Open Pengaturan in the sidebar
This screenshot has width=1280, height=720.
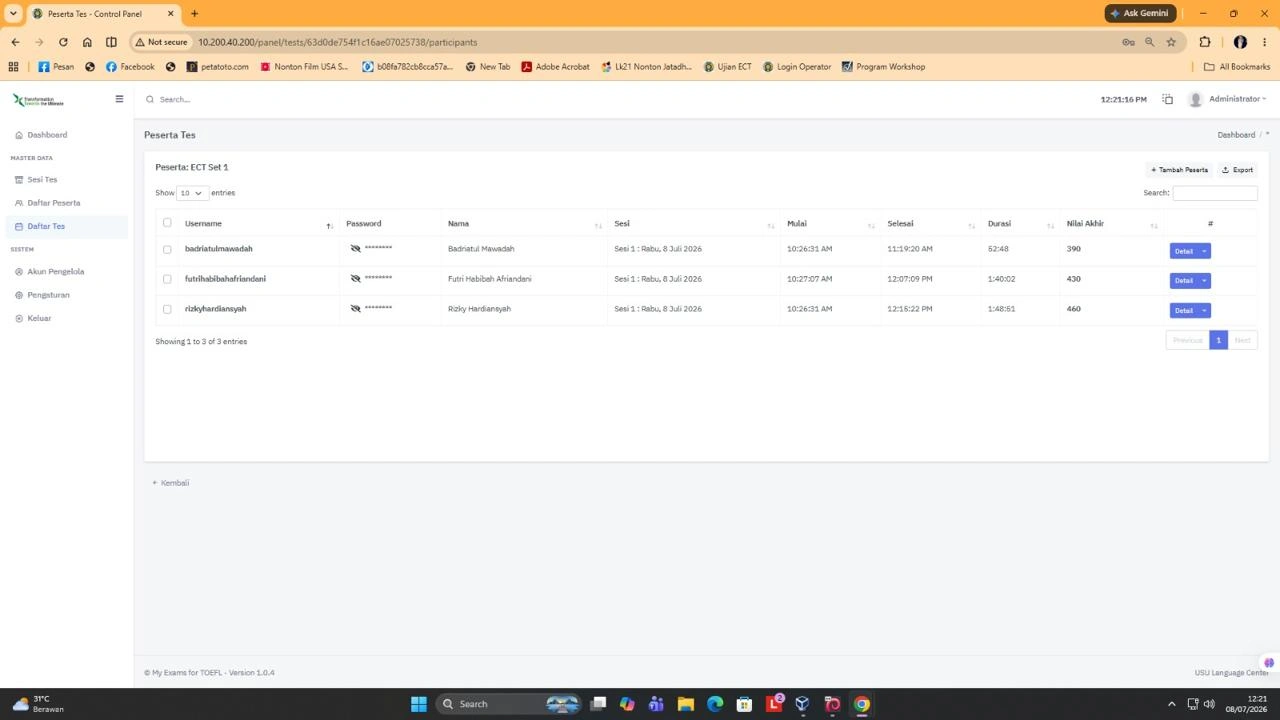(x=48, y=295)
